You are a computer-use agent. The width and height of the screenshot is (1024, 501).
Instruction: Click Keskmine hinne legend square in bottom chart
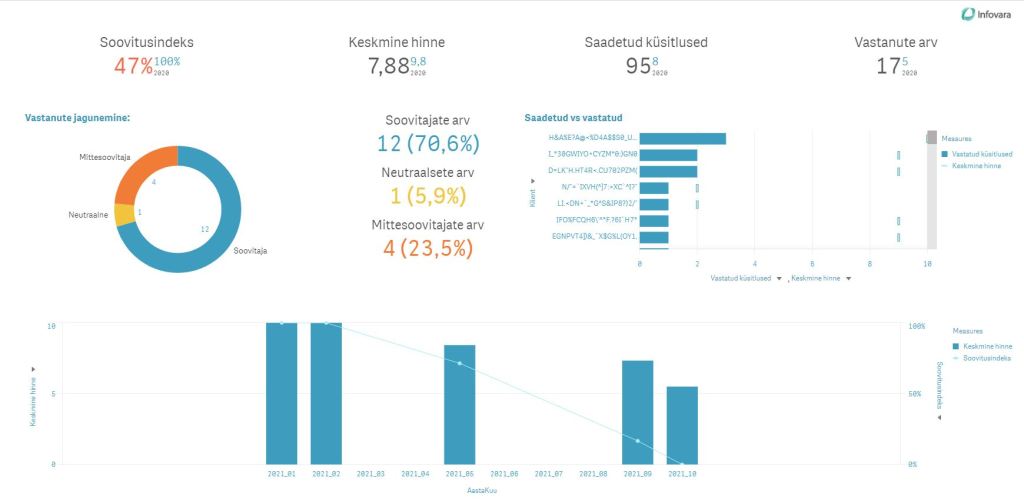[953, 345]
